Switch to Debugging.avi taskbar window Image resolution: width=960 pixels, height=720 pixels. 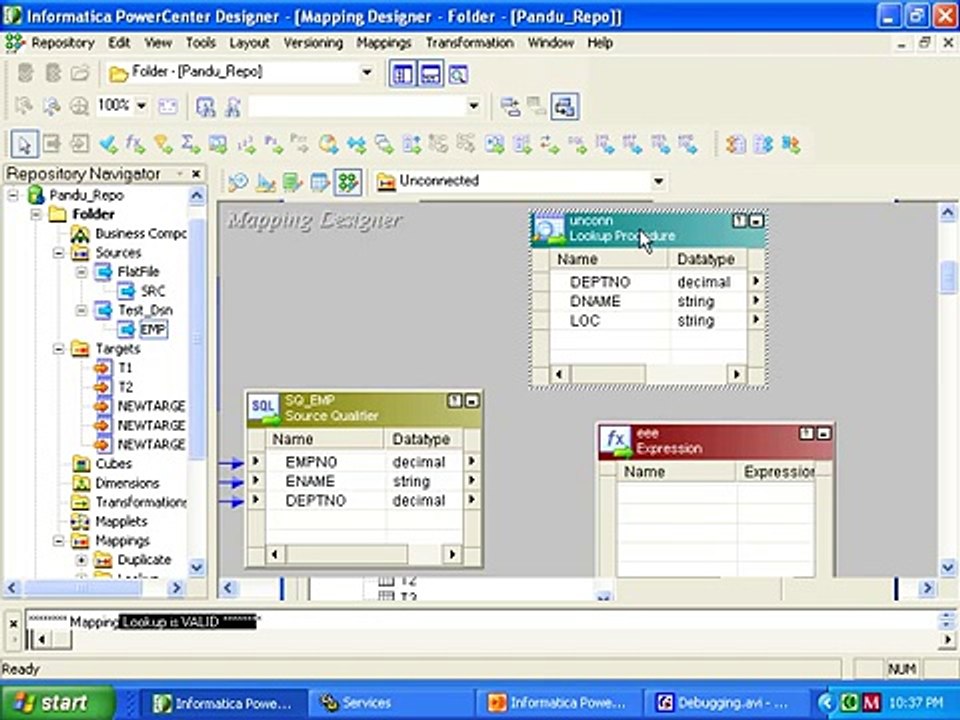point(724,703)
